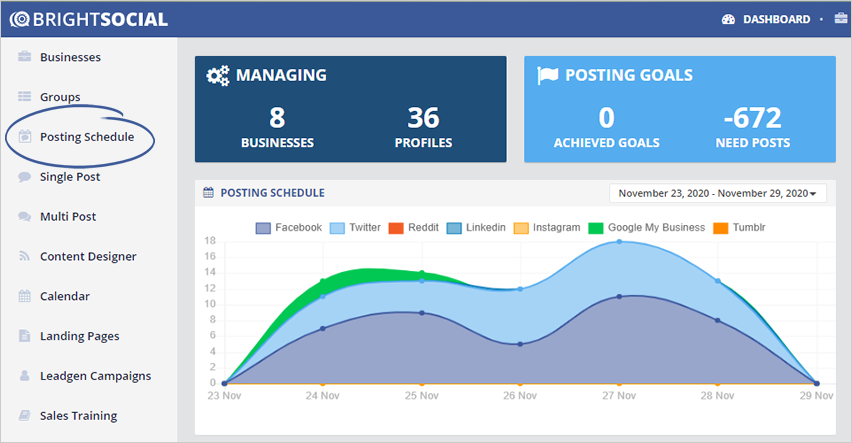Open the November date range dropdown
This screenshot has height=443, width=852.
point(717,193)
